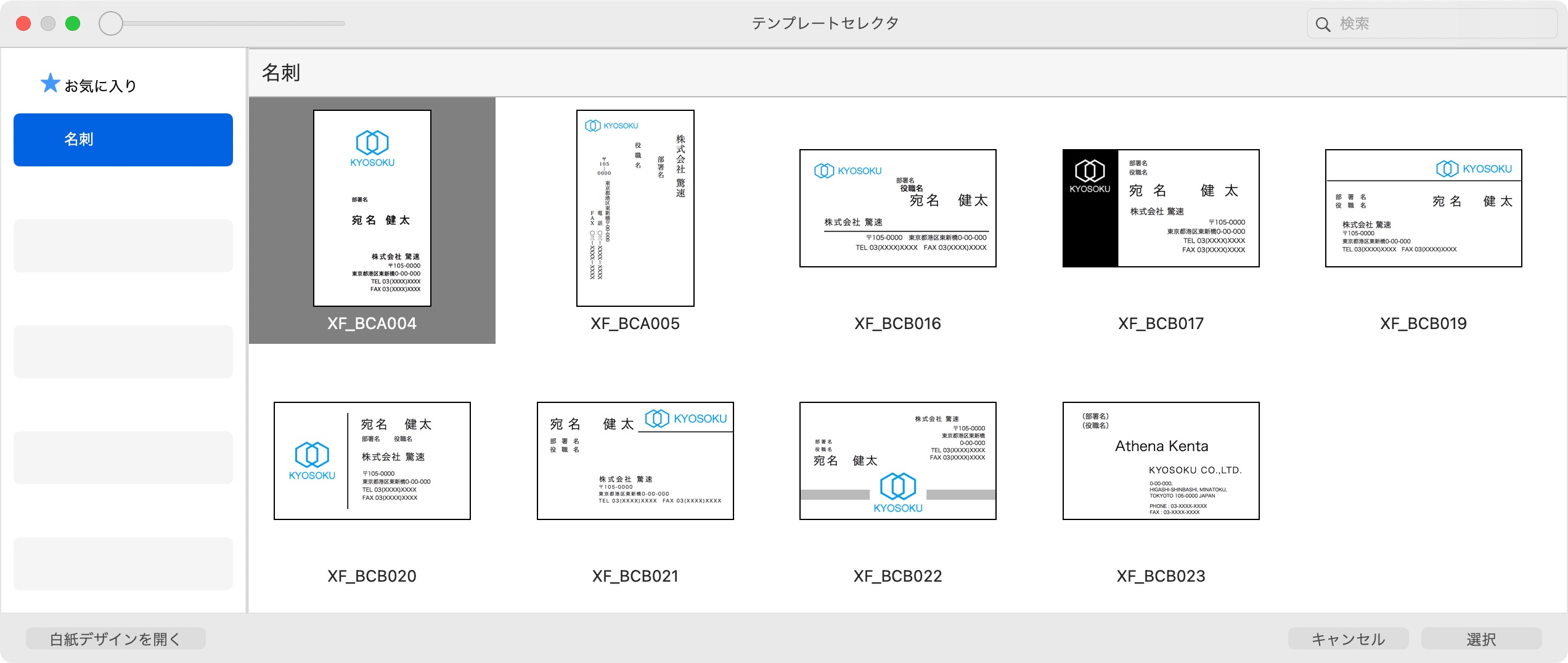
Task: Close the テンプレートセレクタ window
Action: coord(23,23)
